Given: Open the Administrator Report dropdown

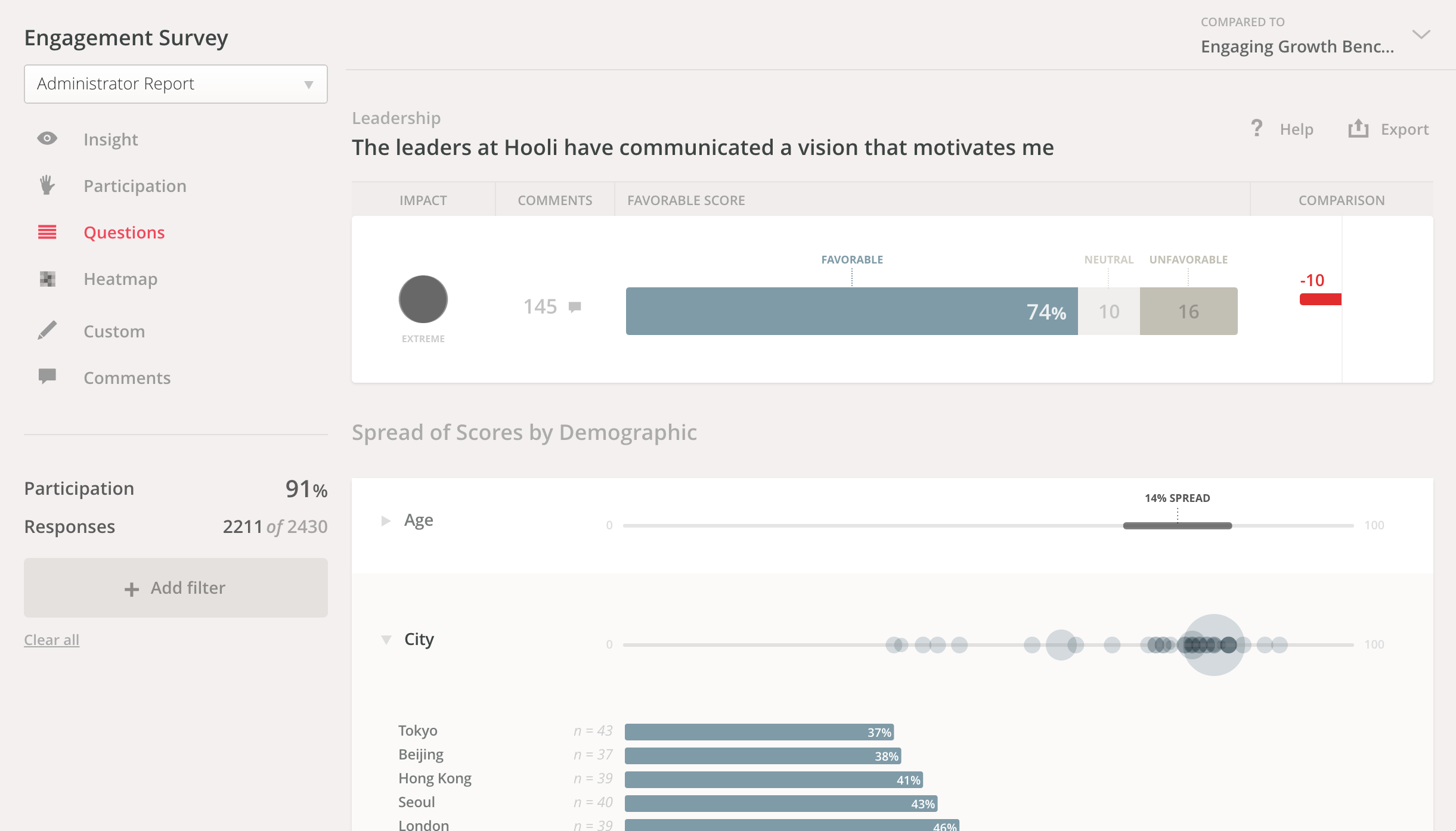Looking at the screenshot, I should (x=176, y=84).
